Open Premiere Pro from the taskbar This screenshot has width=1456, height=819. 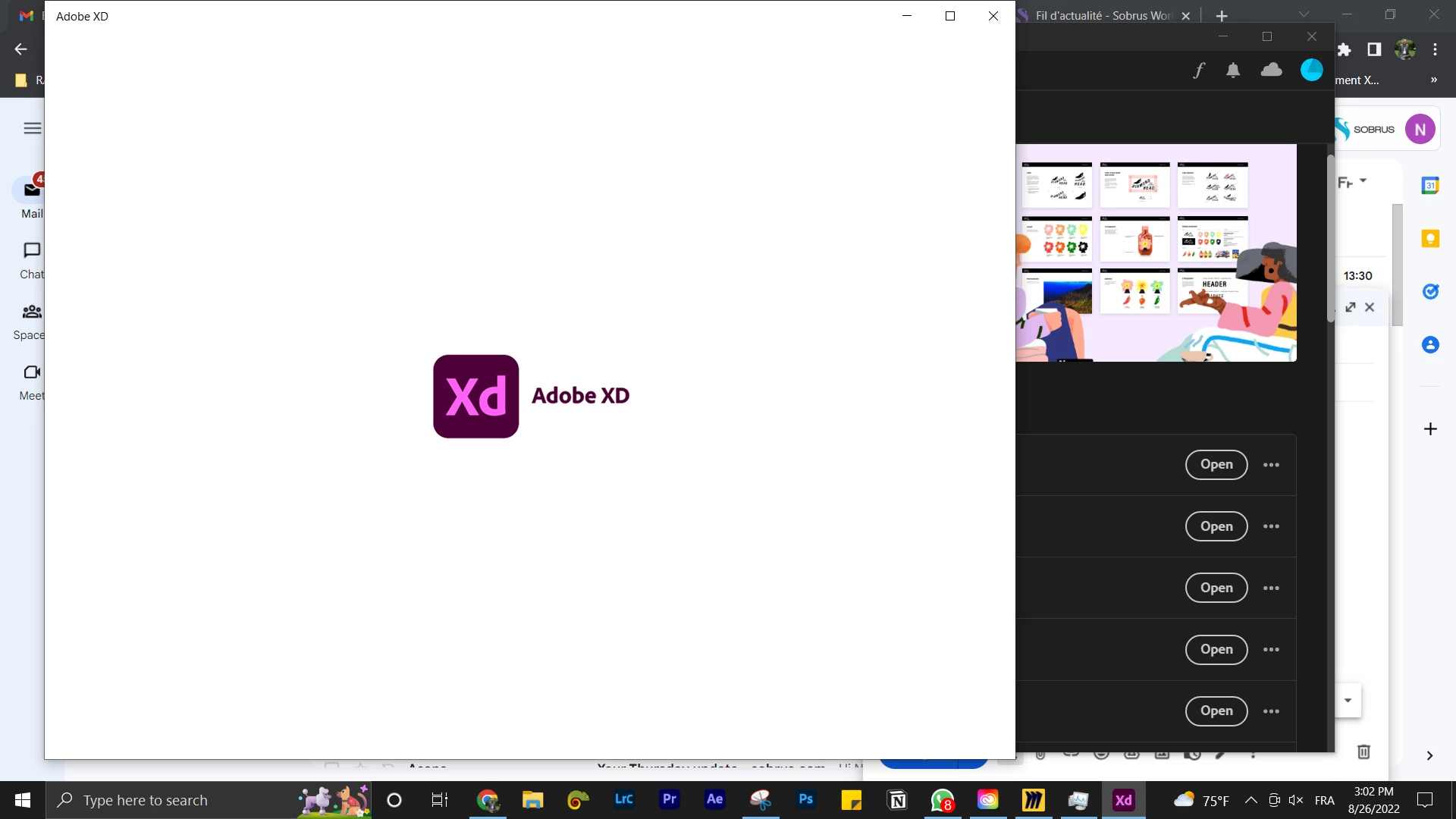pos(669,799)
